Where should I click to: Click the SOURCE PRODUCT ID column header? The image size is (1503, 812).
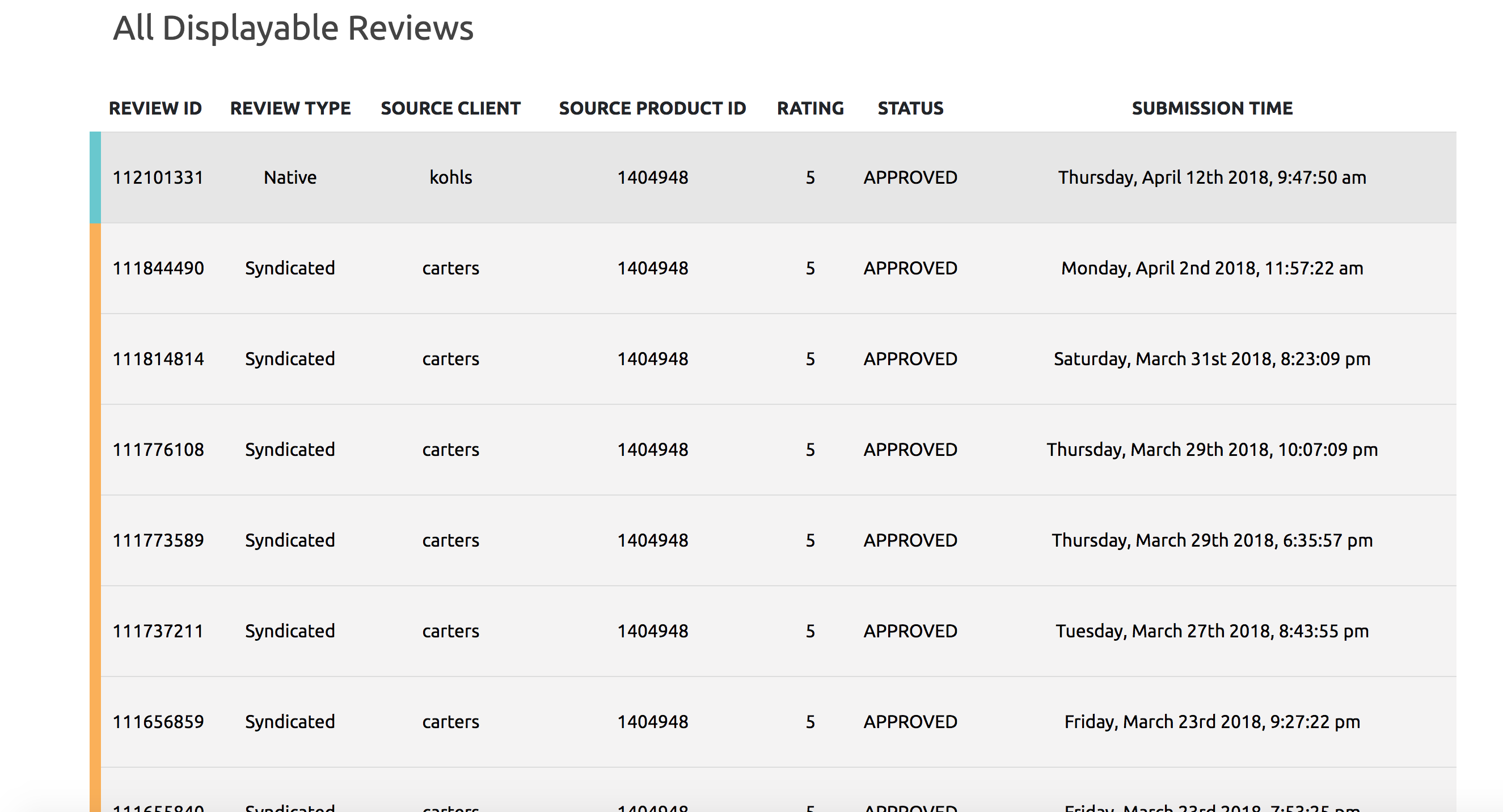[652, 108]
